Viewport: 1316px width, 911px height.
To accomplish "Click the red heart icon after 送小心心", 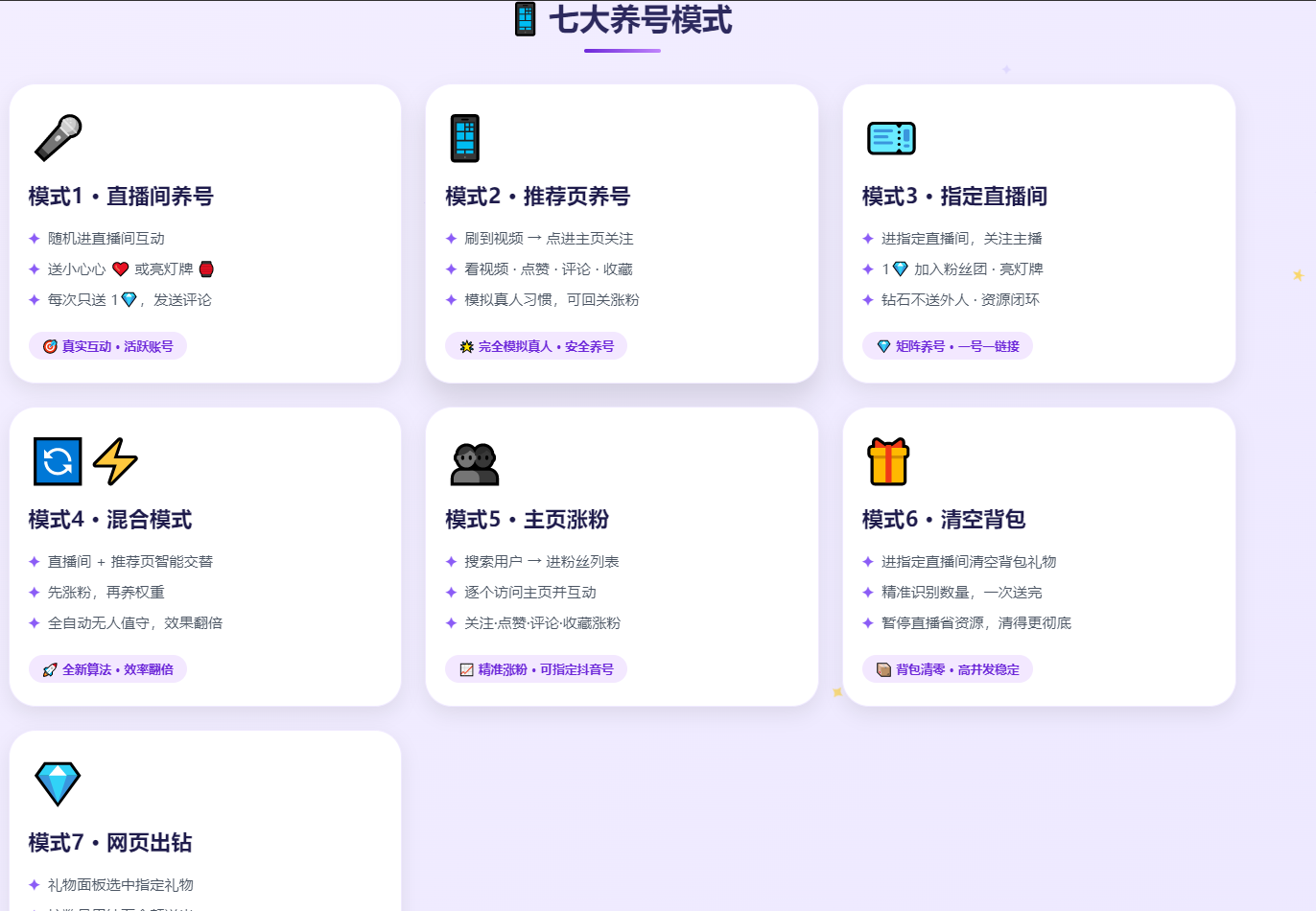I will pos(120,269).
